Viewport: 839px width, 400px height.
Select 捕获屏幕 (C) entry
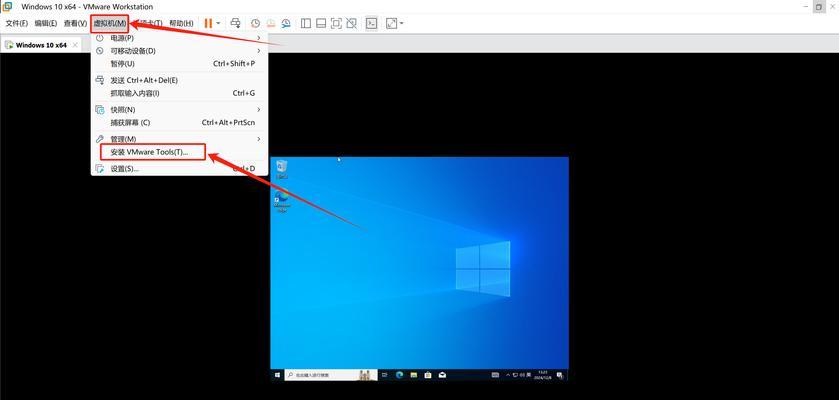click(179, 122)
